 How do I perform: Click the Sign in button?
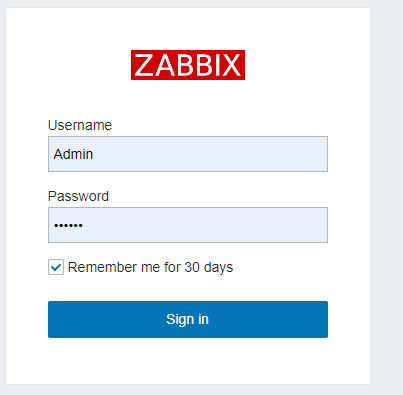click(x=188, y=319)
